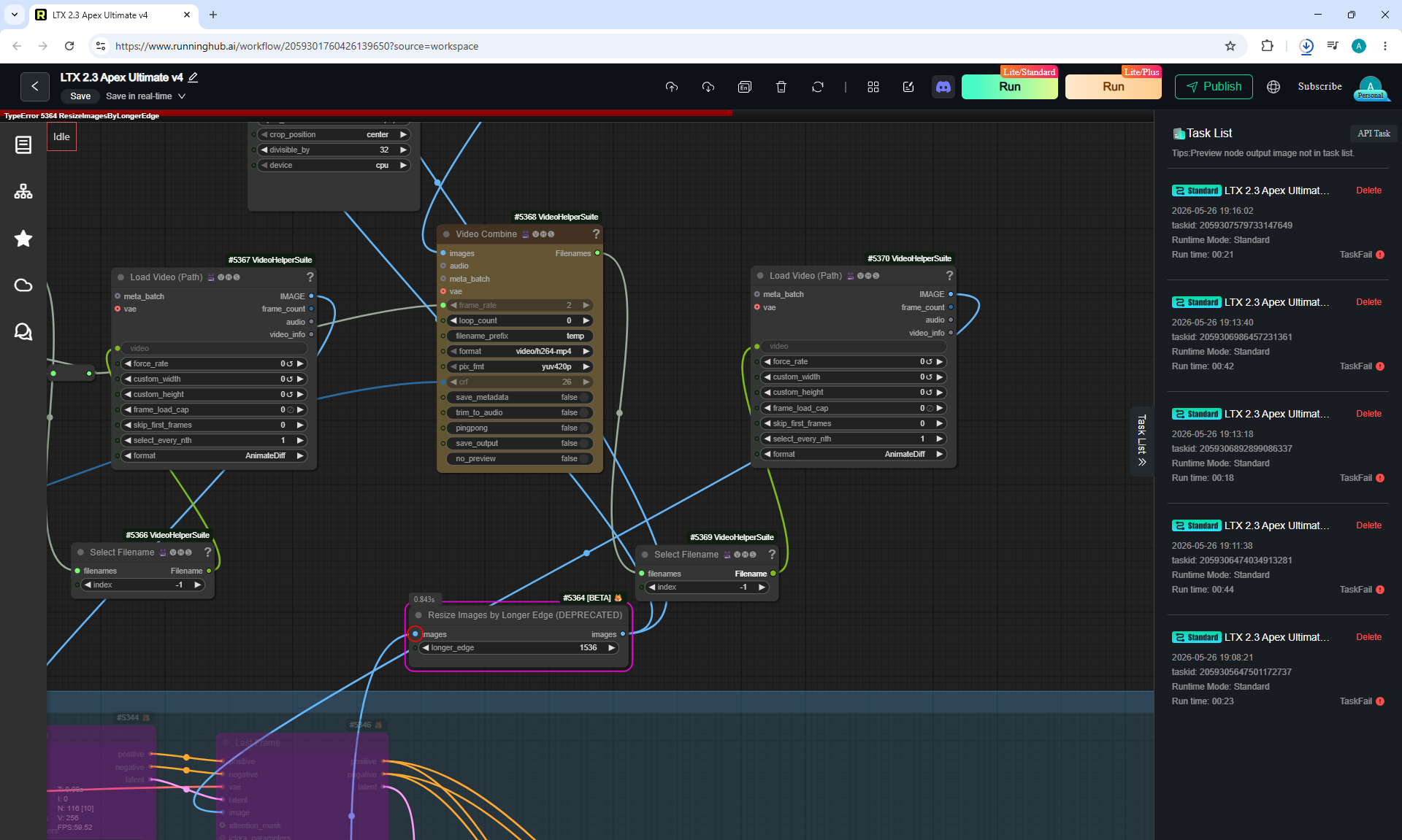Open the note edit icon beside the grid icon
The width and height of the screenshot is (1402, 840).
(x=908, y=87)
